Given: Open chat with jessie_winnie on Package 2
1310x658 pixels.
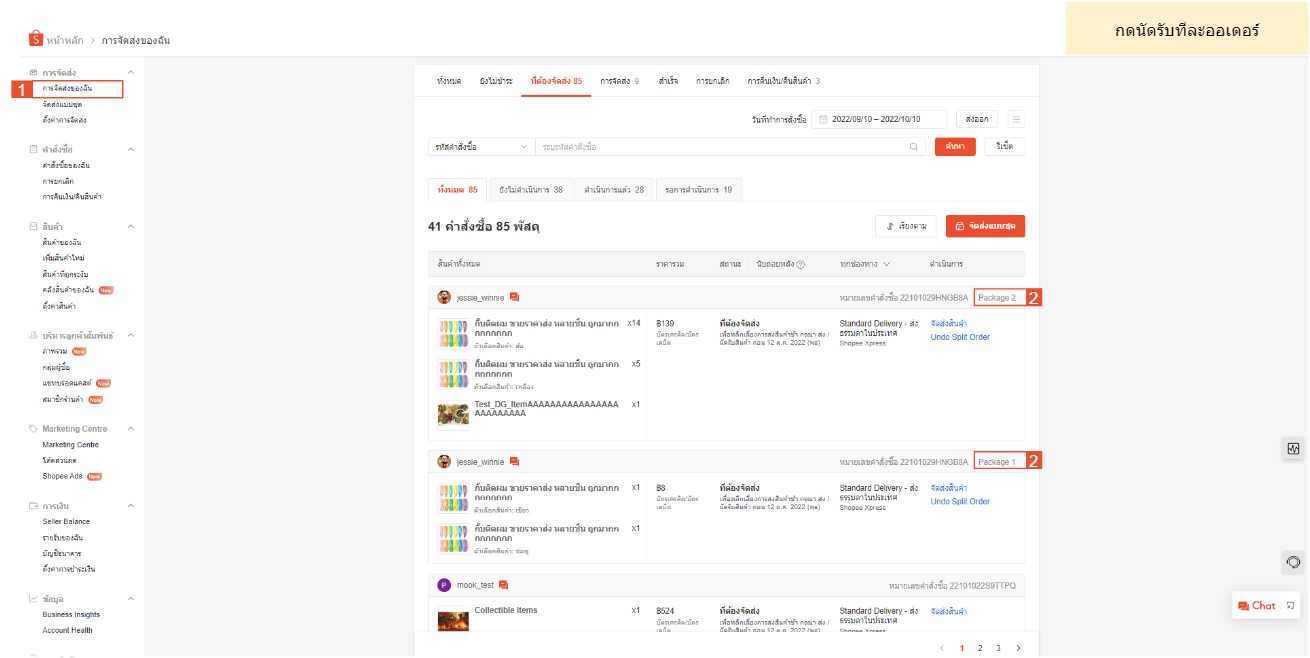Looking at the screenshot, I should (515, 297).
